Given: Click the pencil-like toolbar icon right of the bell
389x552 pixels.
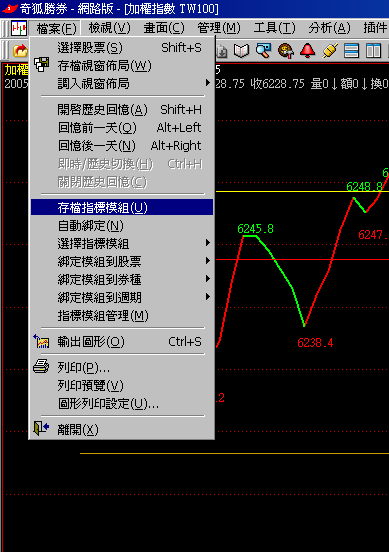Looking at the screenshot, I should (330, 51).
